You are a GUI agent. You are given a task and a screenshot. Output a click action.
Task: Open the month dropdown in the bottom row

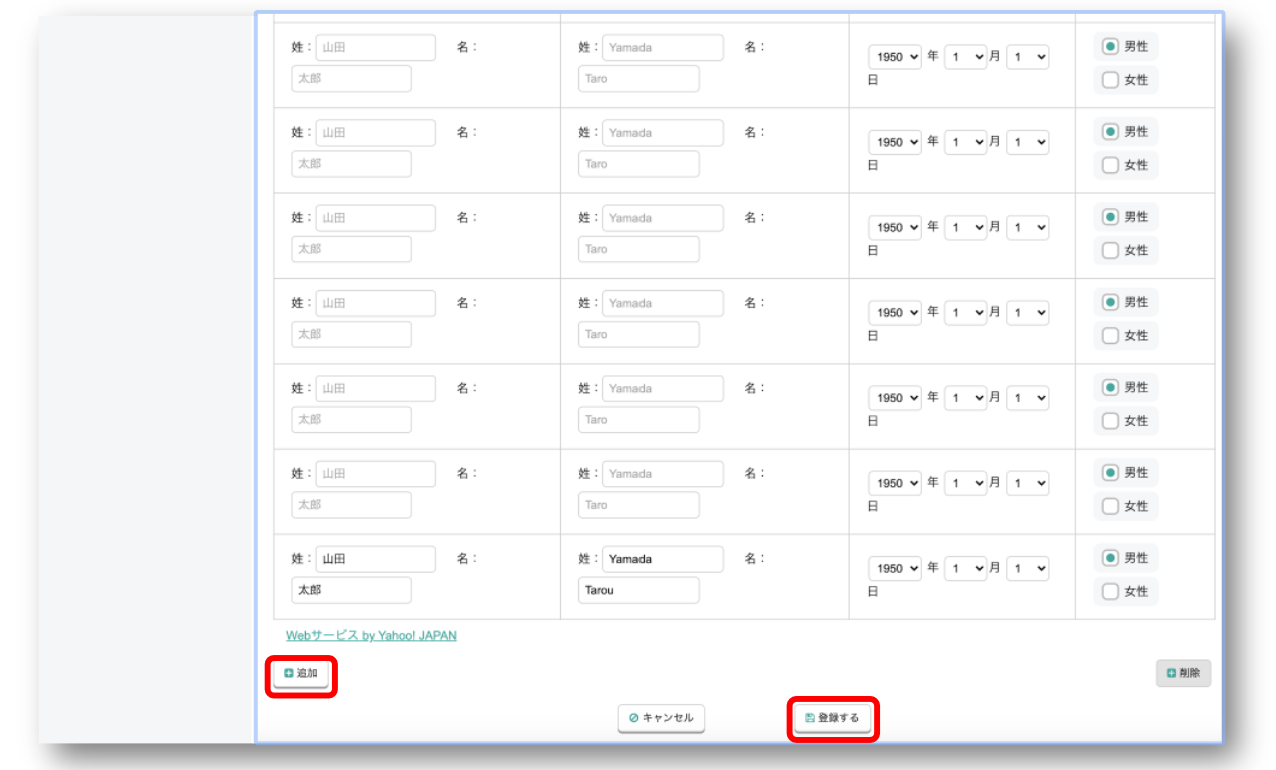tap(965, 568)
